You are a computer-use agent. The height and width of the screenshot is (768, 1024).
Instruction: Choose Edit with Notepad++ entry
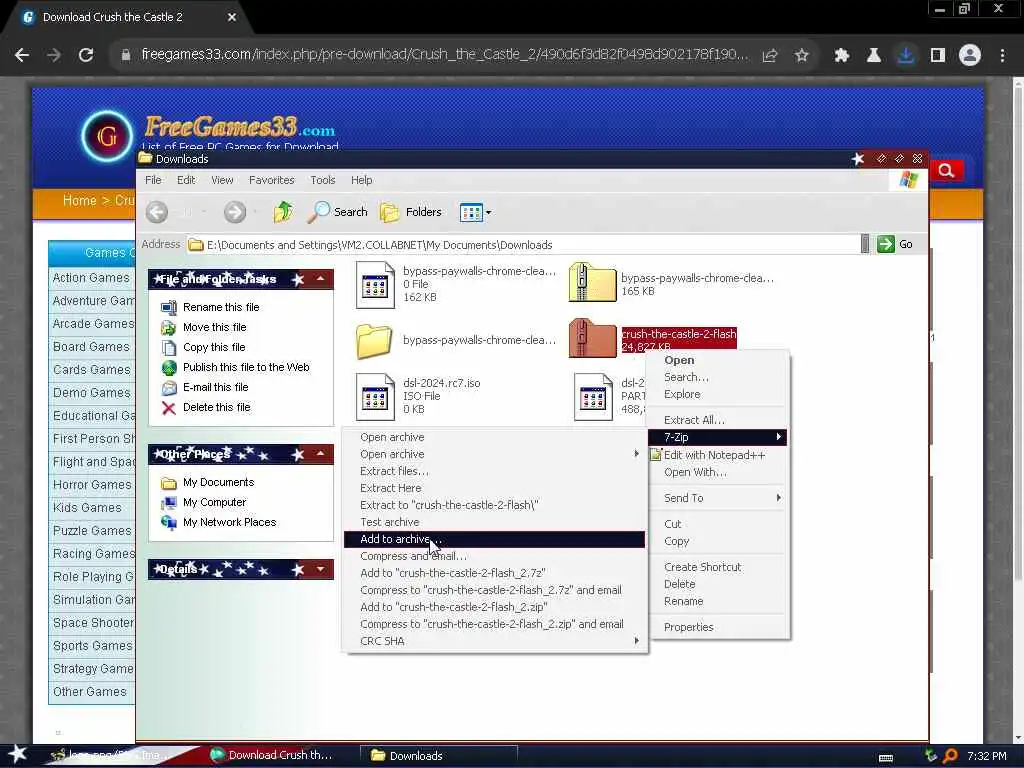point(718,455)
